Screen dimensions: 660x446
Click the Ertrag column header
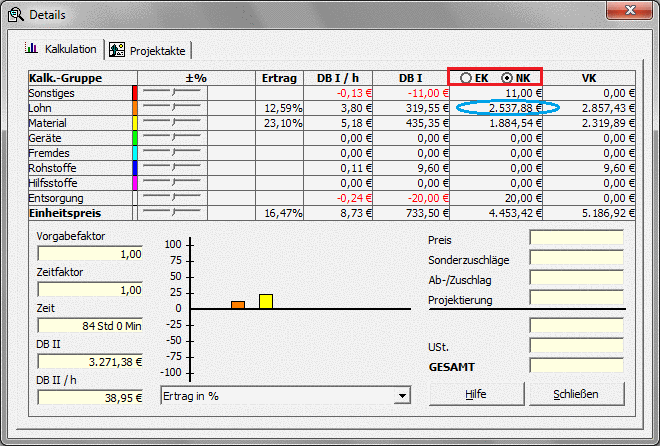[279, 78]
